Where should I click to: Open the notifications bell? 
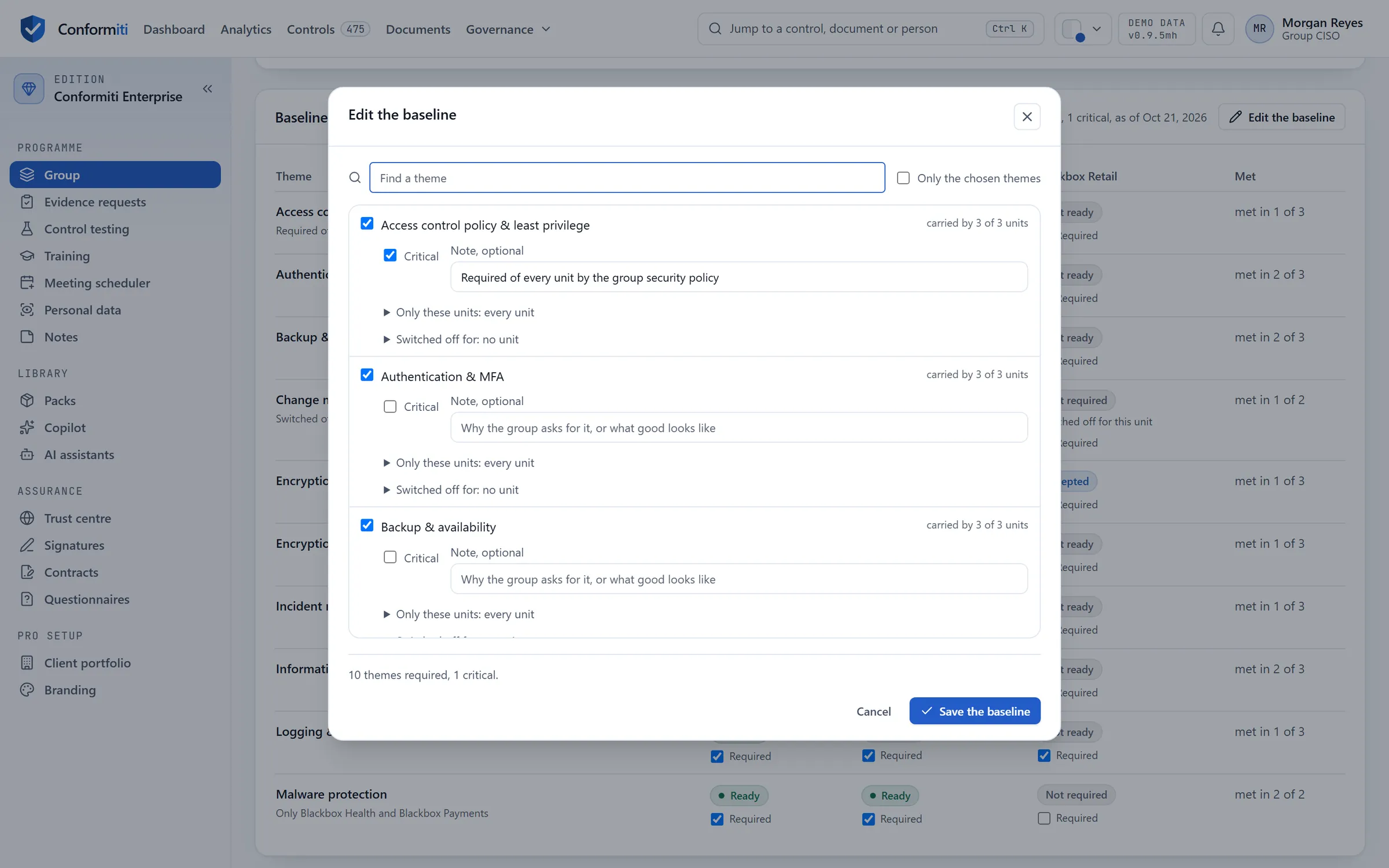click(1218, 28)
